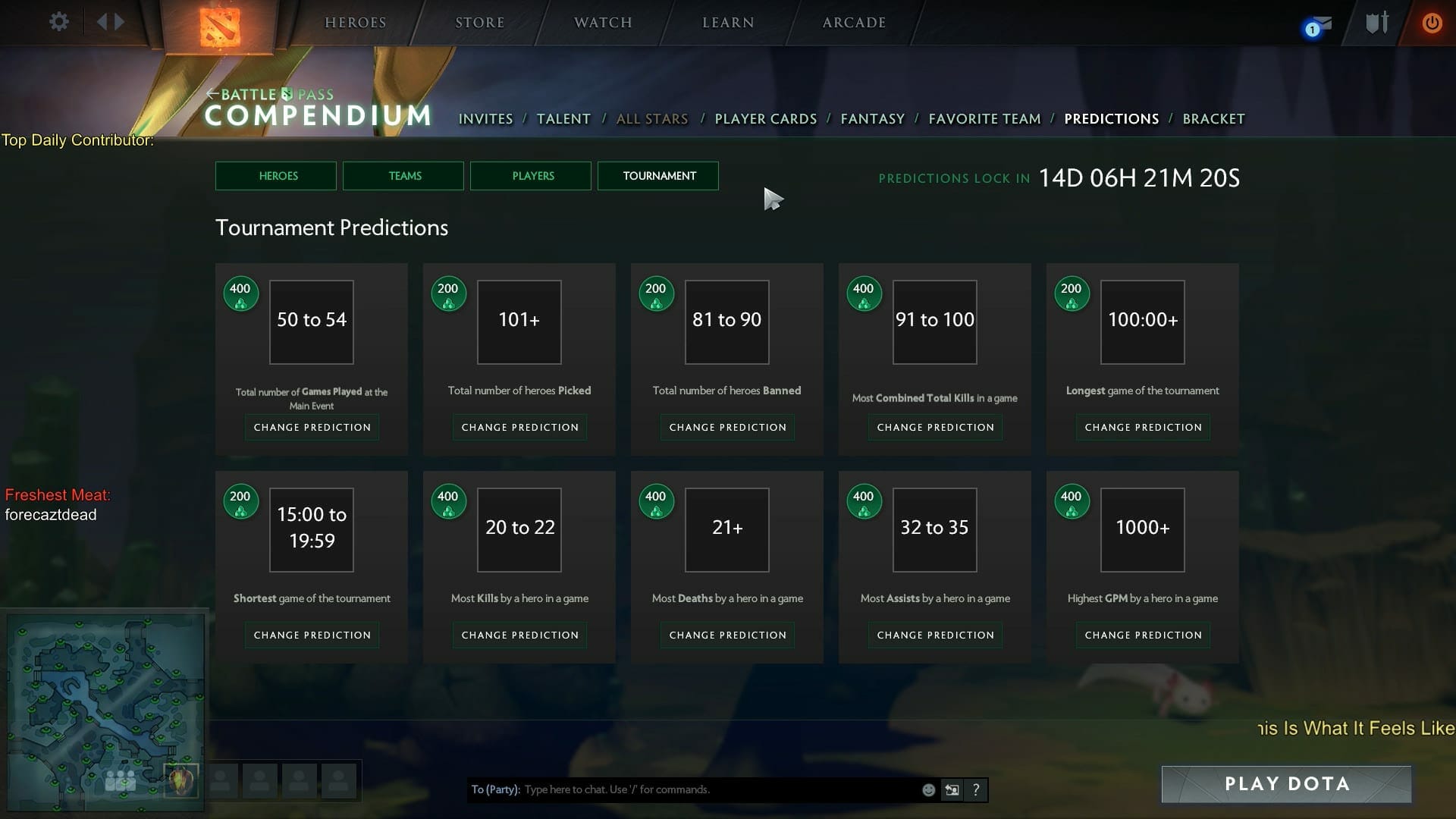The width and height of the screenshot is (1456, 819).
Task: Click the Dota 2 logo home button
Action: [x=220, y=26]
